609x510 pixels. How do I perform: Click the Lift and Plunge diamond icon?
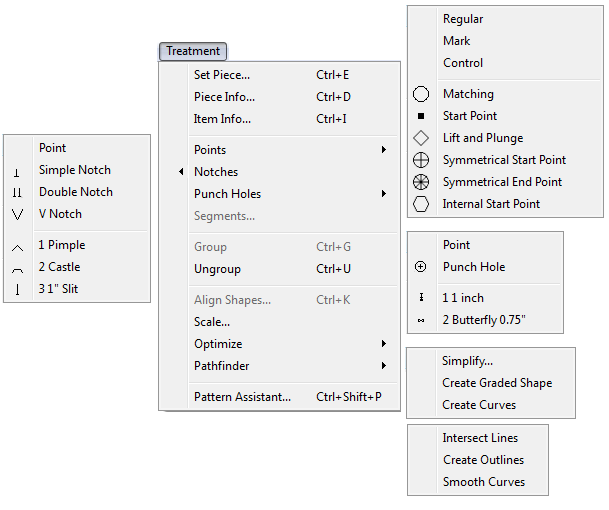pos(421,138)
